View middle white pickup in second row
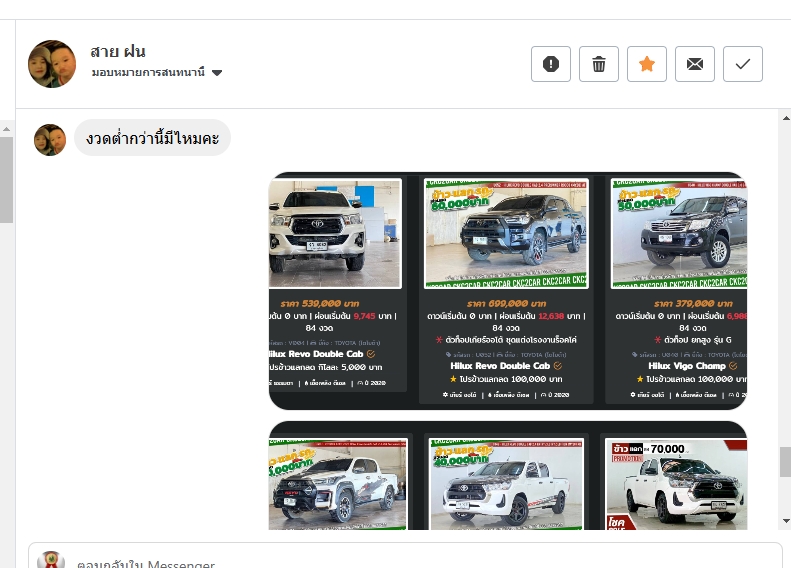 click(x=506, y=484)
